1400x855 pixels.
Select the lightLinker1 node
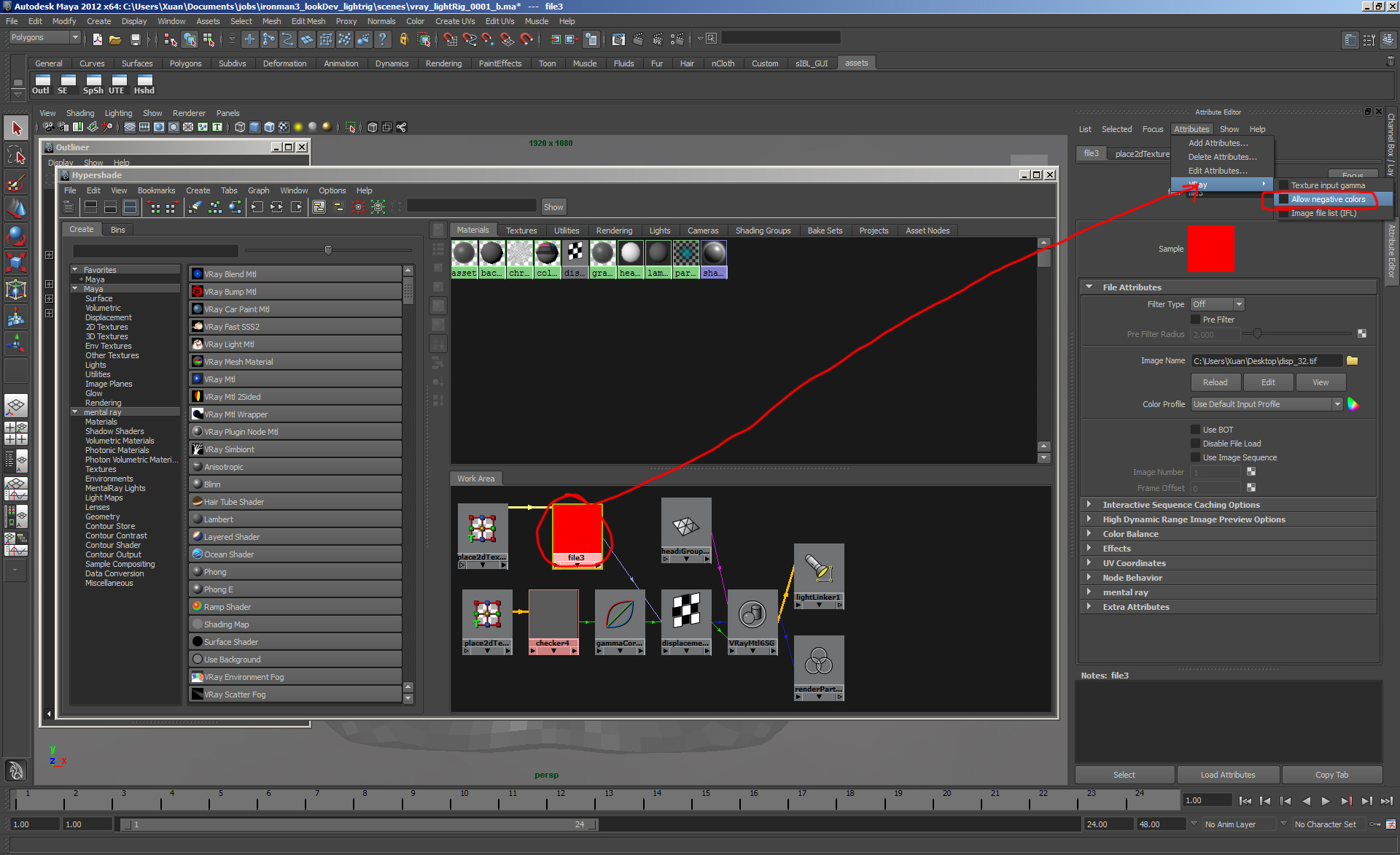pyautogui.click(x=819, y=576)
